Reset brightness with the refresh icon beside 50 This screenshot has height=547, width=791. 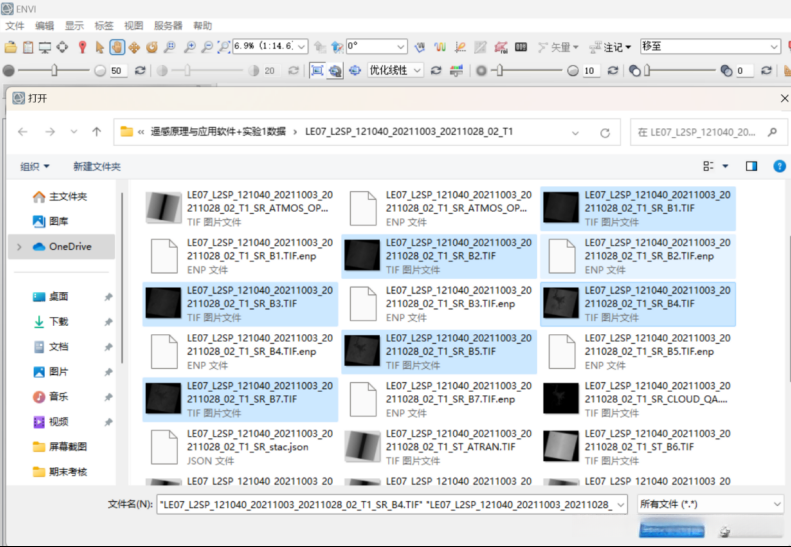point(140,71)
